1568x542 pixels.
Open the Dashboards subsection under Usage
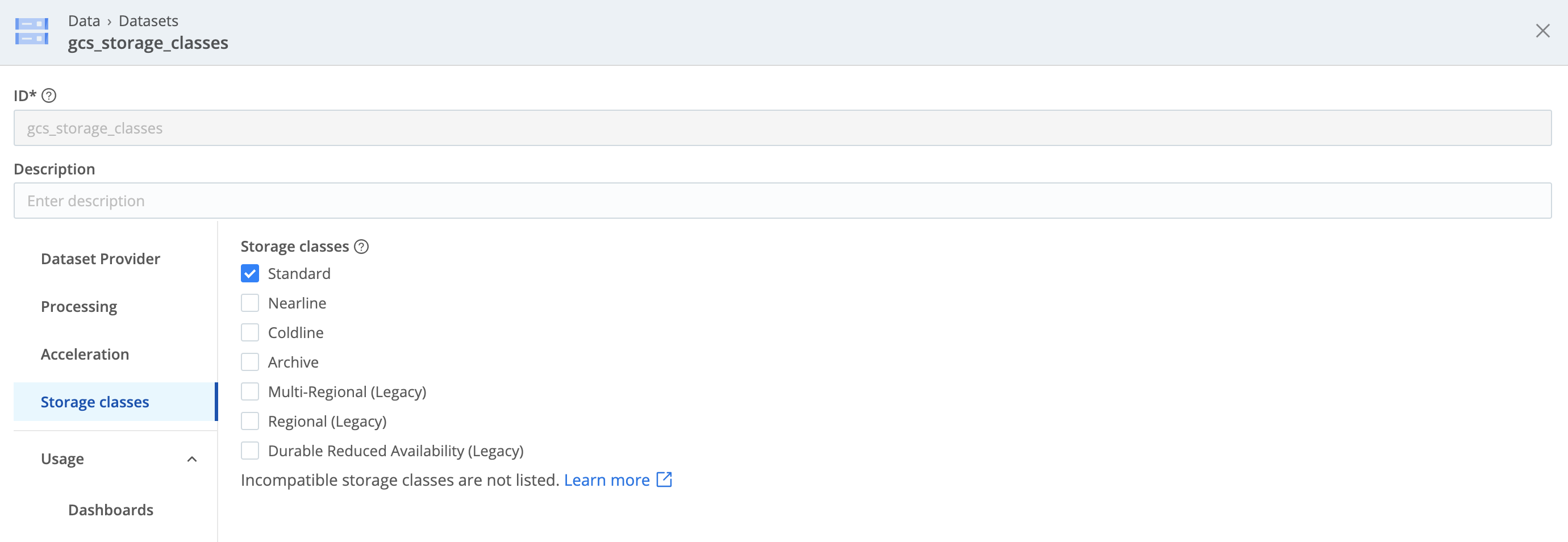coord(110,510)
